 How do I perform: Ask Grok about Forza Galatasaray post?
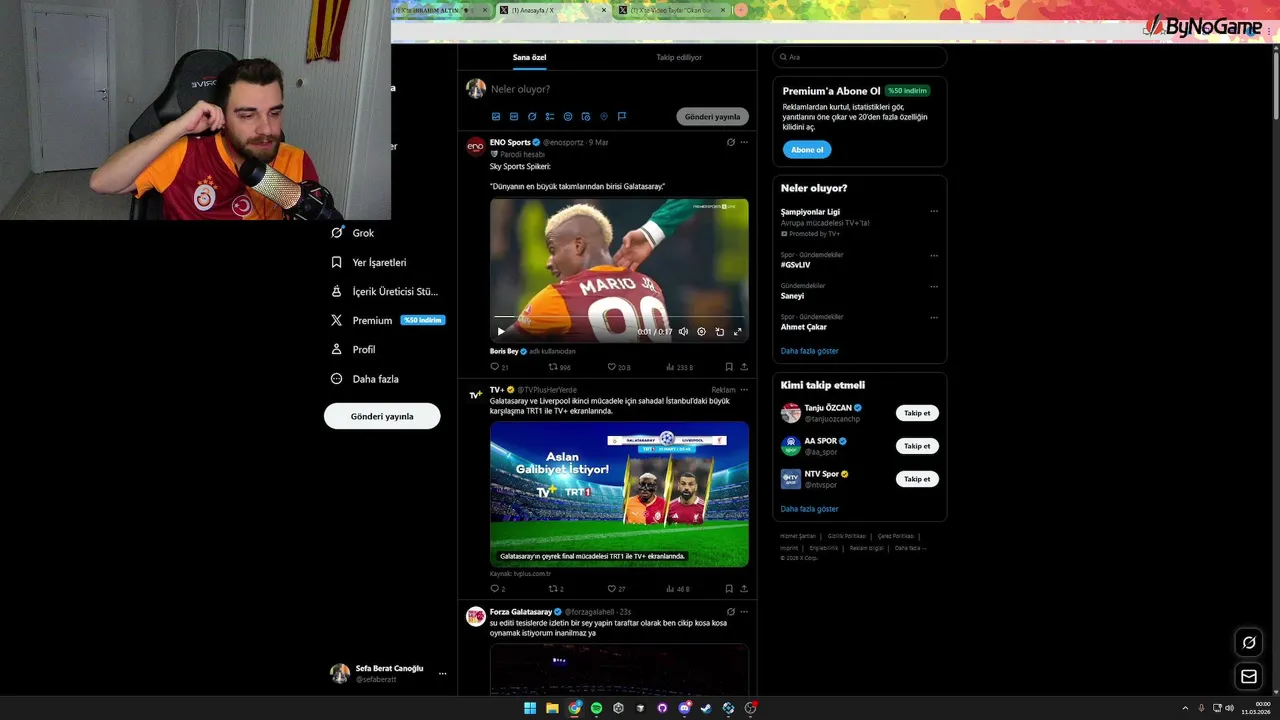click(x=731, y=612)
